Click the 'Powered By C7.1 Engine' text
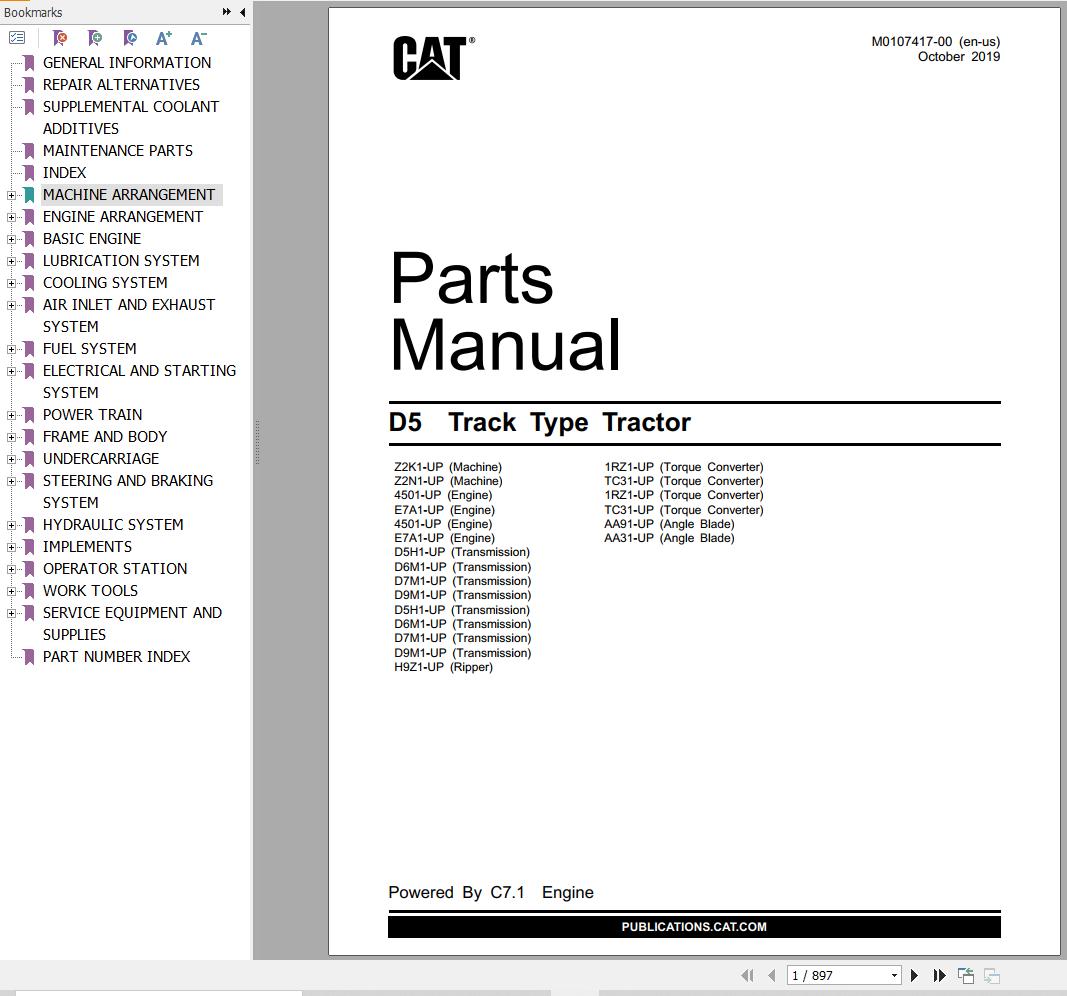Screen dimensions: 1067x996 pyautogui.click(x=491, y=892)
